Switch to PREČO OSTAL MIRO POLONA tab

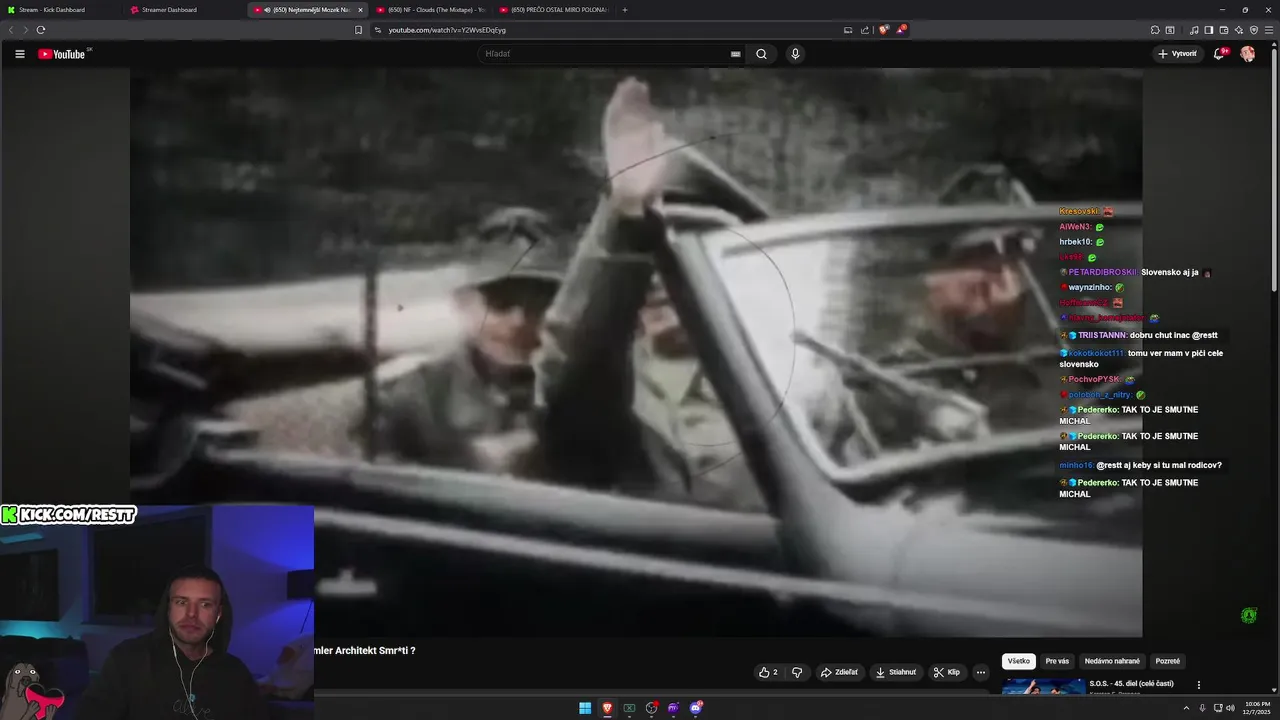[x=553, y=10]
